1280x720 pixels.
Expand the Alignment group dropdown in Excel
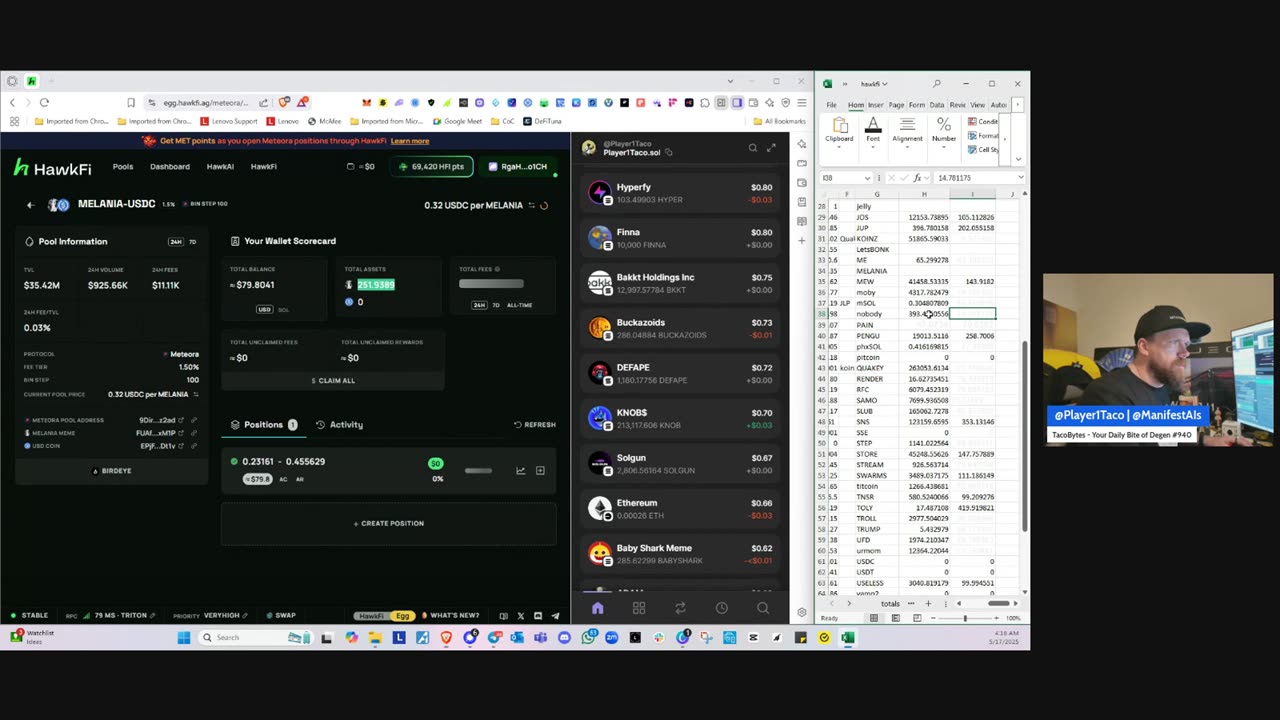click(x=907, y=131)
